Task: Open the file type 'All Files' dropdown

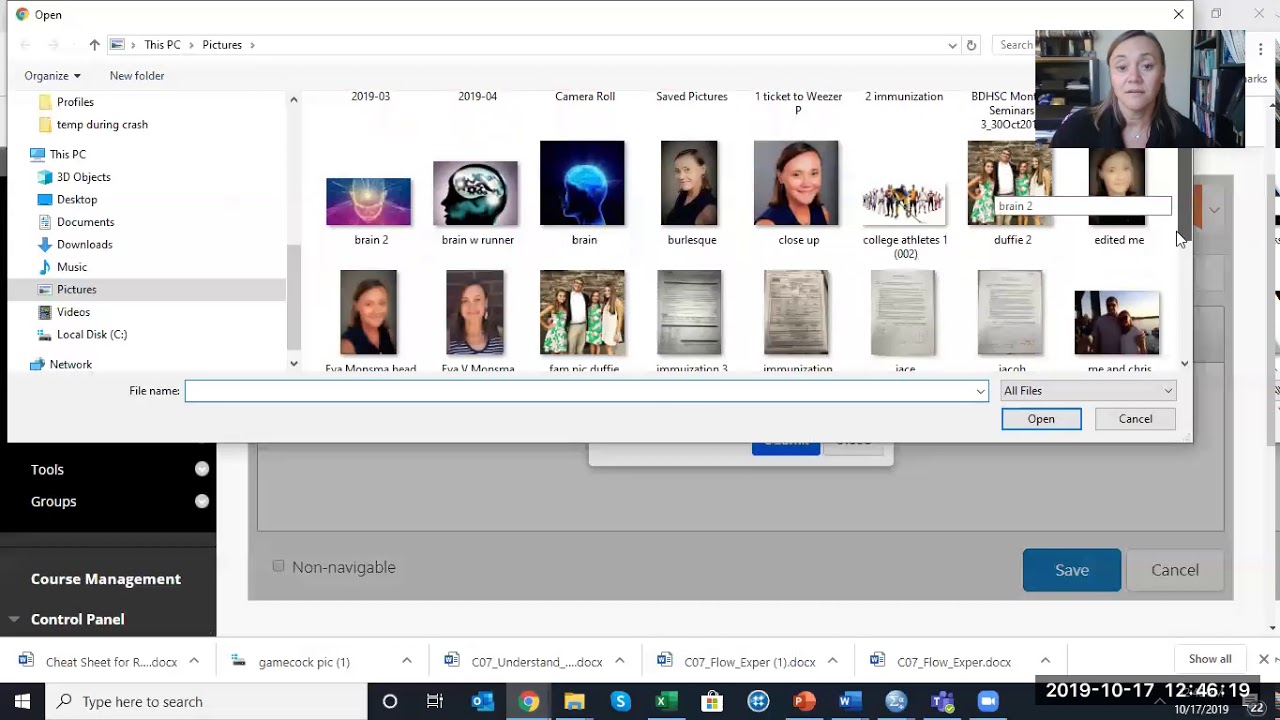Action: [1088, 391]
